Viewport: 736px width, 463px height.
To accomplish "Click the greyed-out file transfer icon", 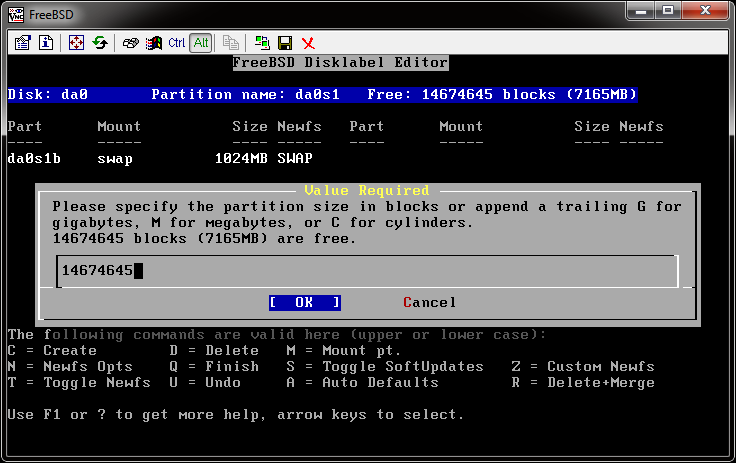I will [230, 43].
